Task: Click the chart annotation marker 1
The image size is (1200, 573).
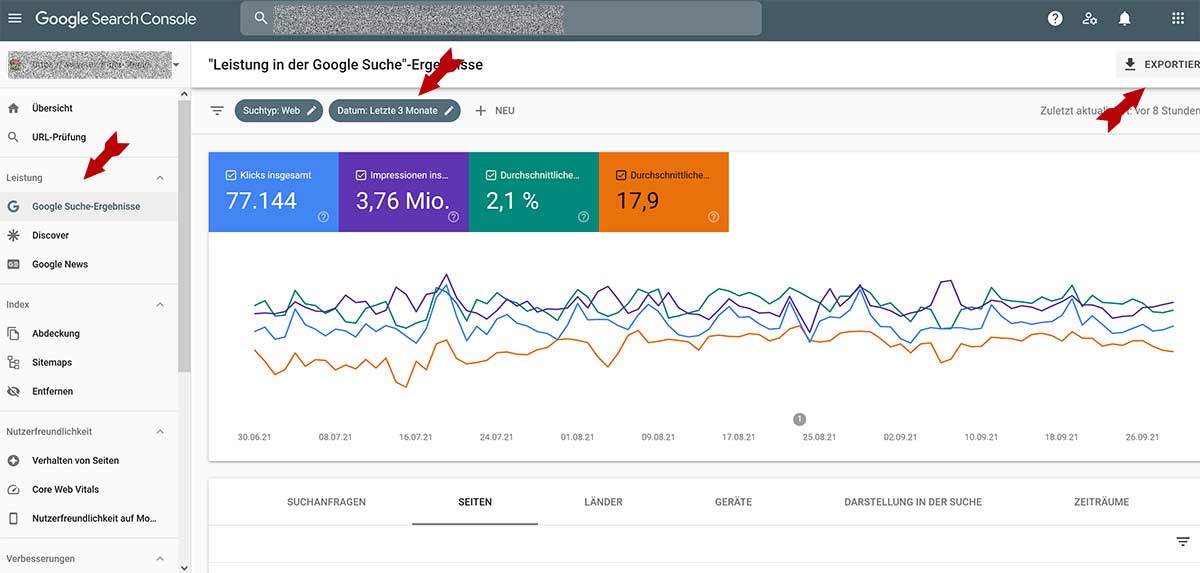Action: [799, 419]
